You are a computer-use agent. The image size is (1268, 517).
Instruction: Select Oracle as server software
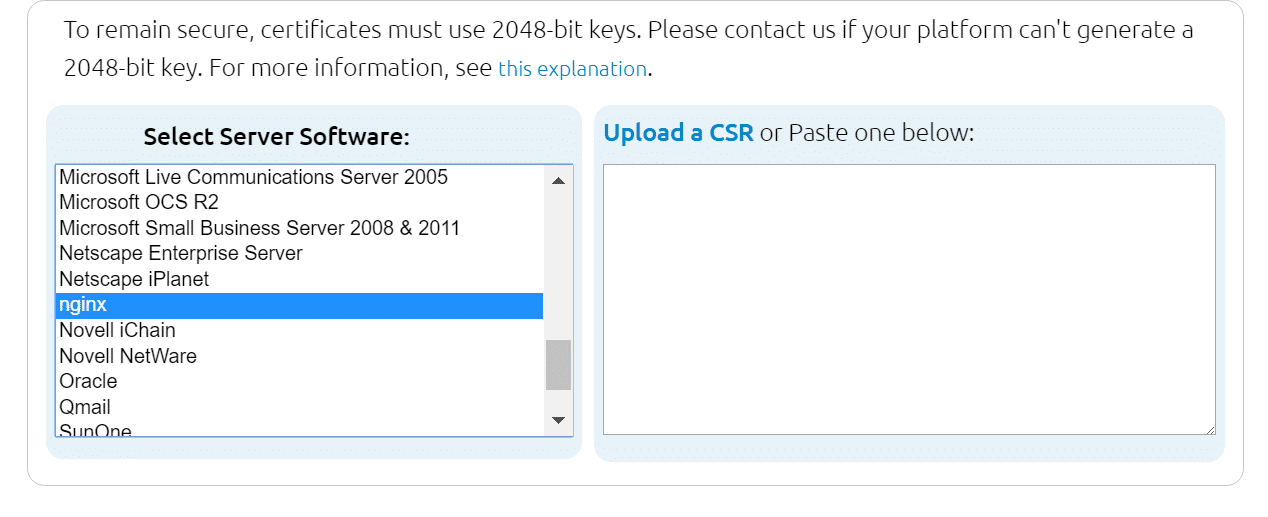click(88, 381)
